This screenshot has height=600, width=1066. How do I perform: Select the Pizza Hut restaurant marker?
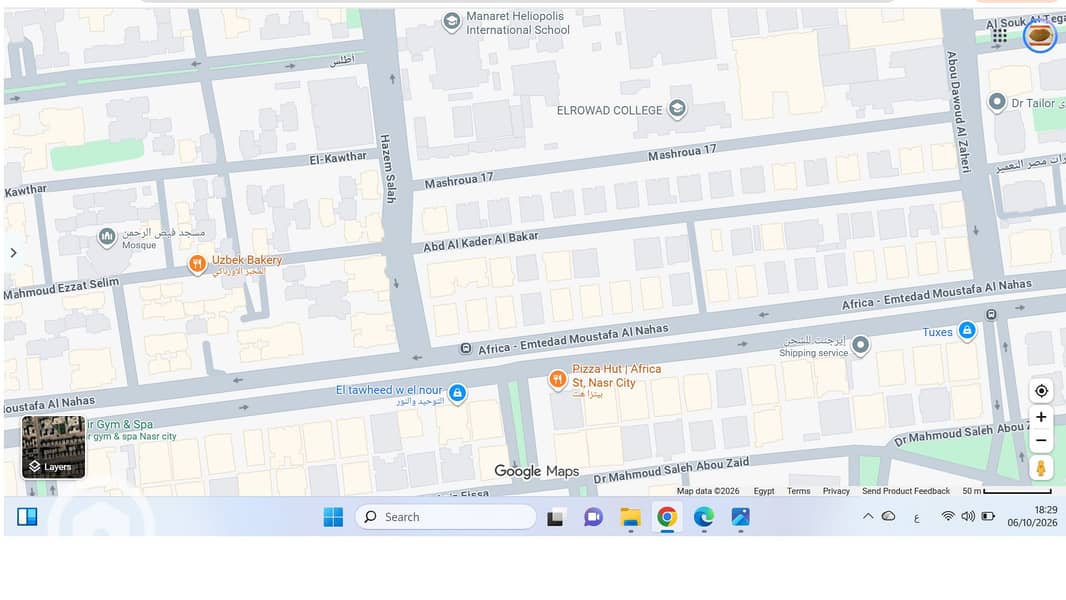click(557, 379)
